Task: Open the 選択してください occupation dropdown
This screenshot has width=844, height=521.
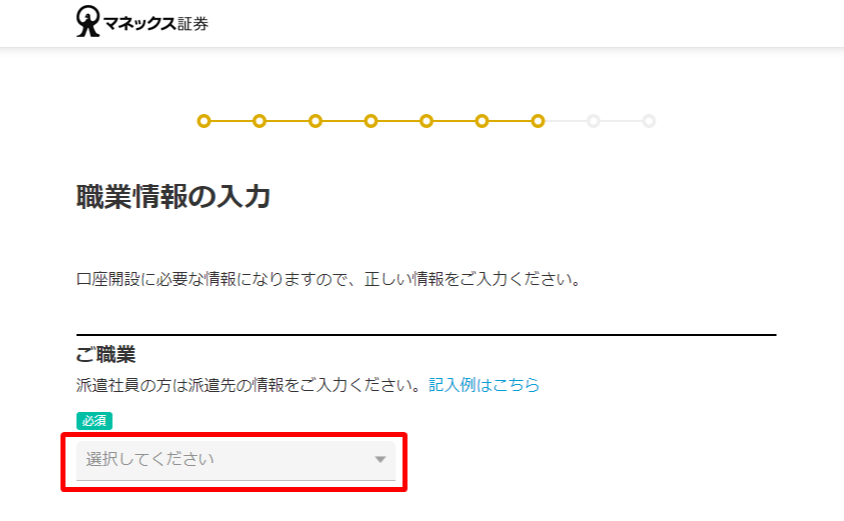Action: click(236, 461)
